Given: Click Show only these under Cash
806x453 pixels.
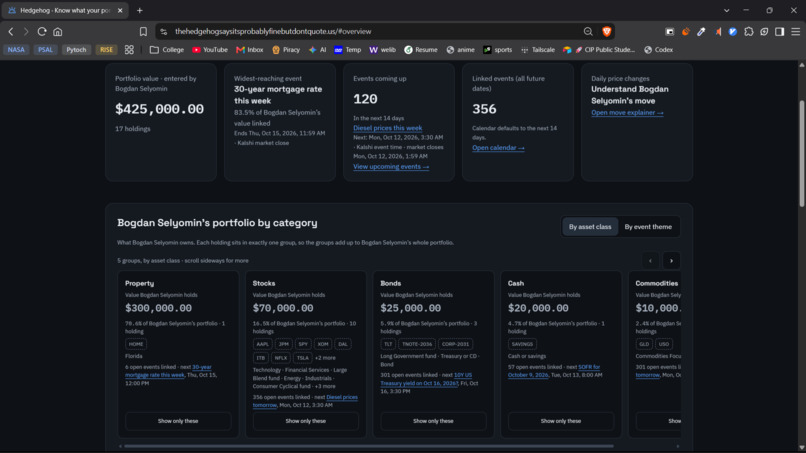Looking at the screenshot, I should coord(561,421).
